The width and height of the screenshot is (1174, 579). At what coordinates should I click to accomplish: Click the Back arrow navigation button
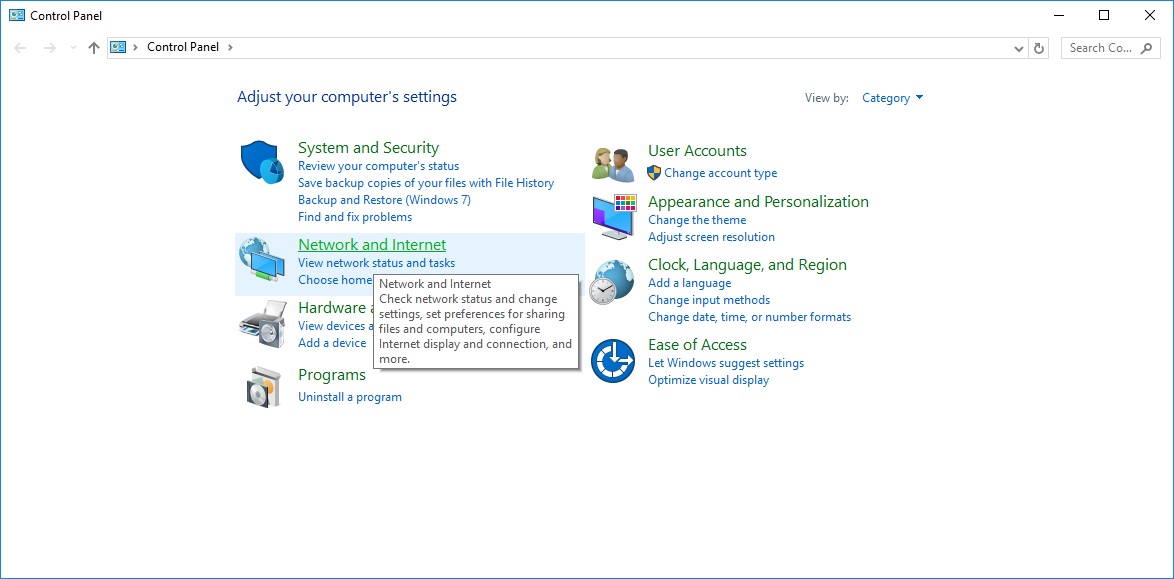tap(20, 47)
